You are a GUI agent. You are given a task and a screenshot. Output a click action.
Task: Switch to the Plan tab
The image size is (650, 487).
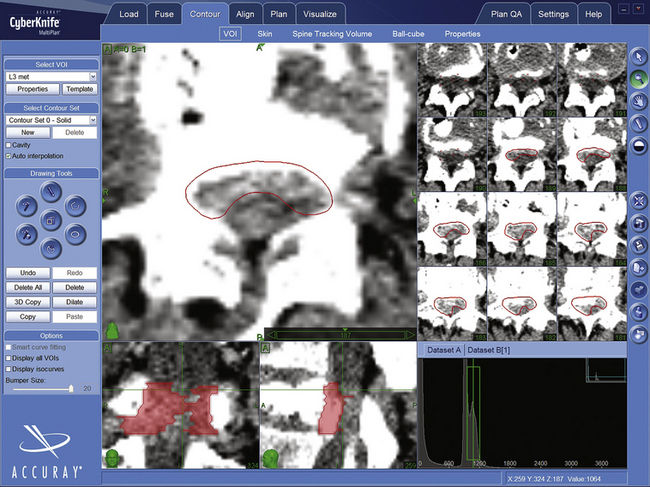coord(279,14)
